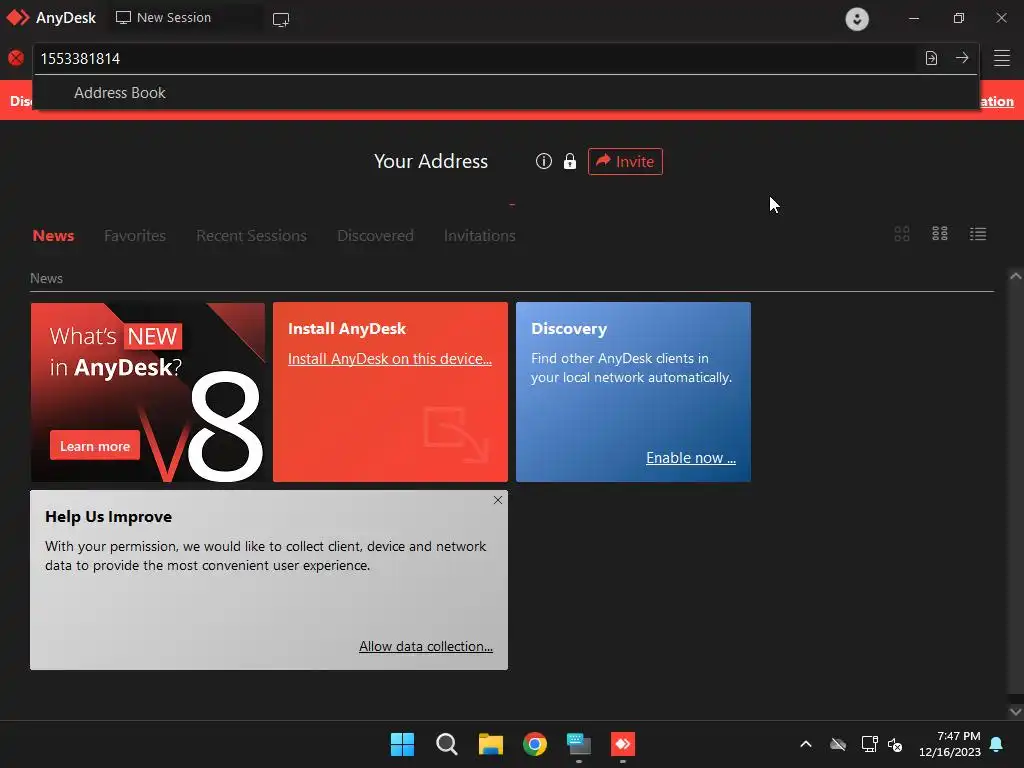
Task: Click the lock icon next to Your Address
Action: [570, 161]
